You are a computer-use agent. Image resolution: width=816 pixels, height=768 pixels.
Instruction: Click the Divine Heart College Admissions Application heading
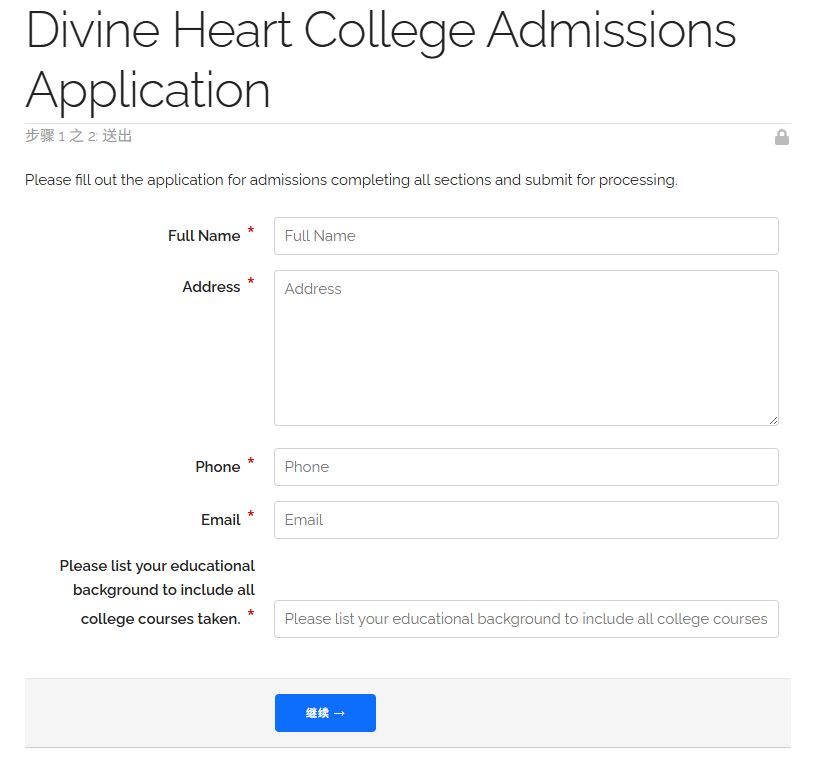[380, 60]
